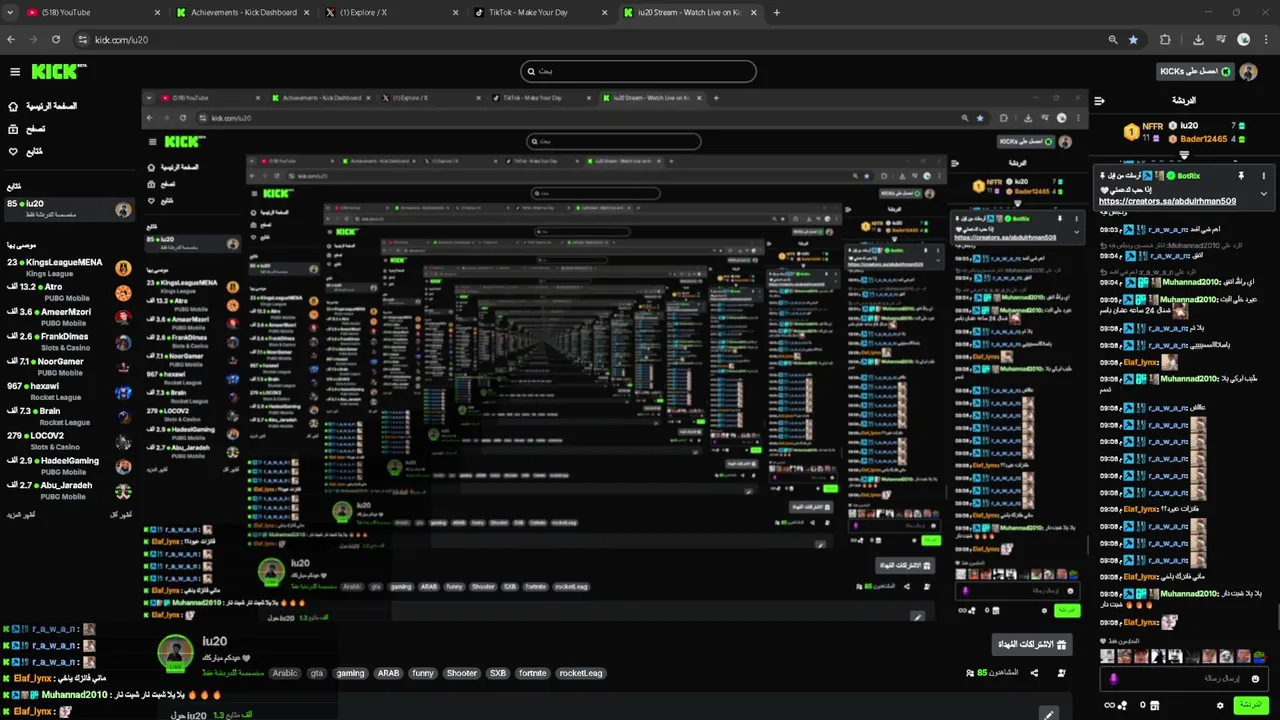Go back in browser history
The width and height of the screenshot is (1280, 720).
coord(11,40)
